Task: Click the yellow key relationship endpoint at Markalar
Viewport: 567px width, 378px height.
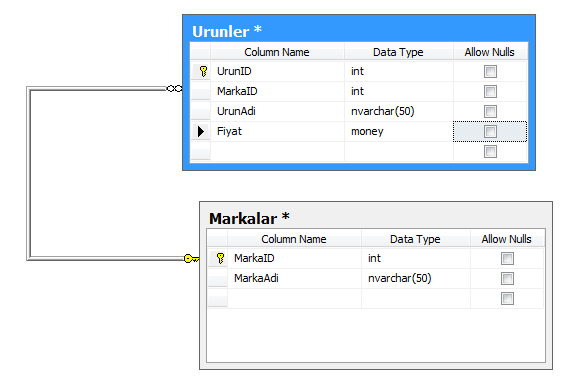Action: [x=191, y=259]
